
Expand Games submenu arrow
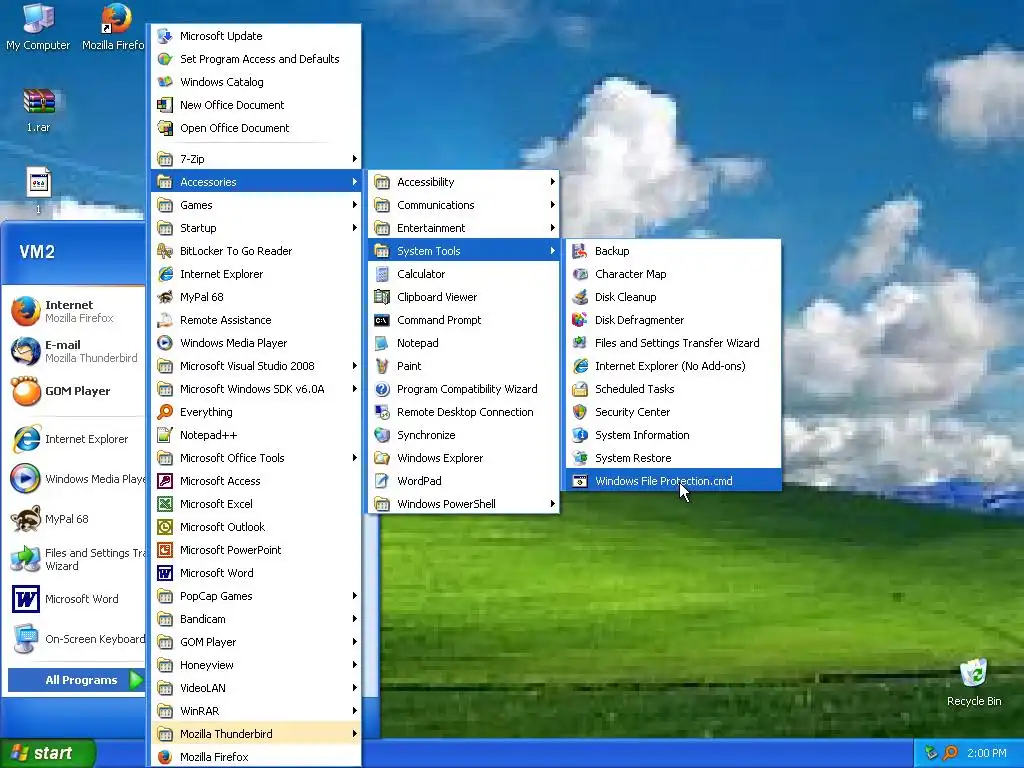pos(355,204)
